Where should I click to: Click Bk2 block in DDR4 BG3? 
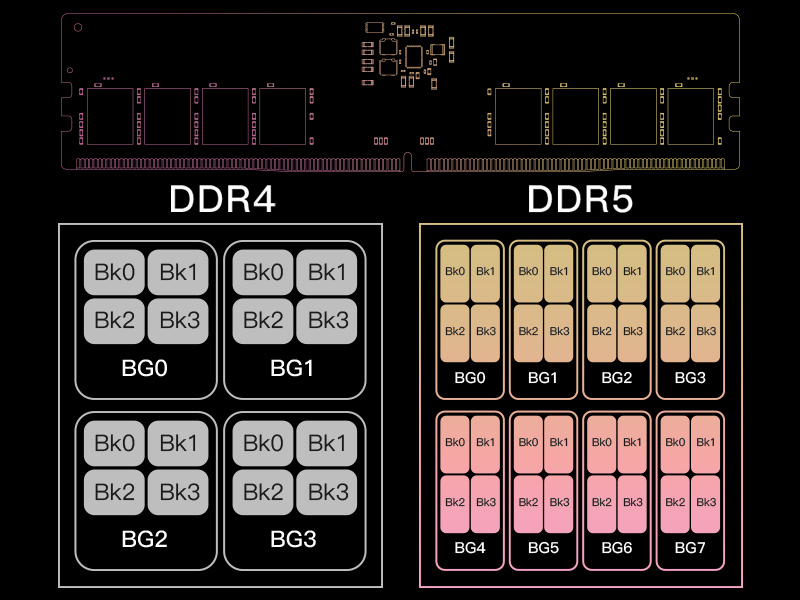tap(263, 492)
